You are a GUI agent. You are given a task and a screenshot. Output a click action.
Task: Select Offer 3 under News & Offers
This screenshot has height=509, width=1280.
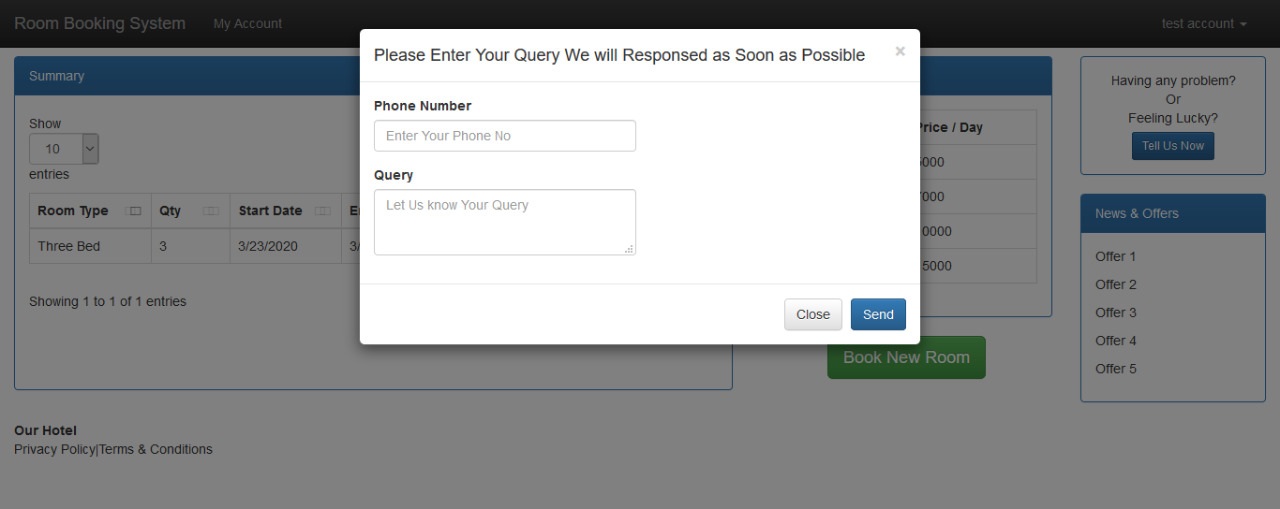[x=1115, y=313]
